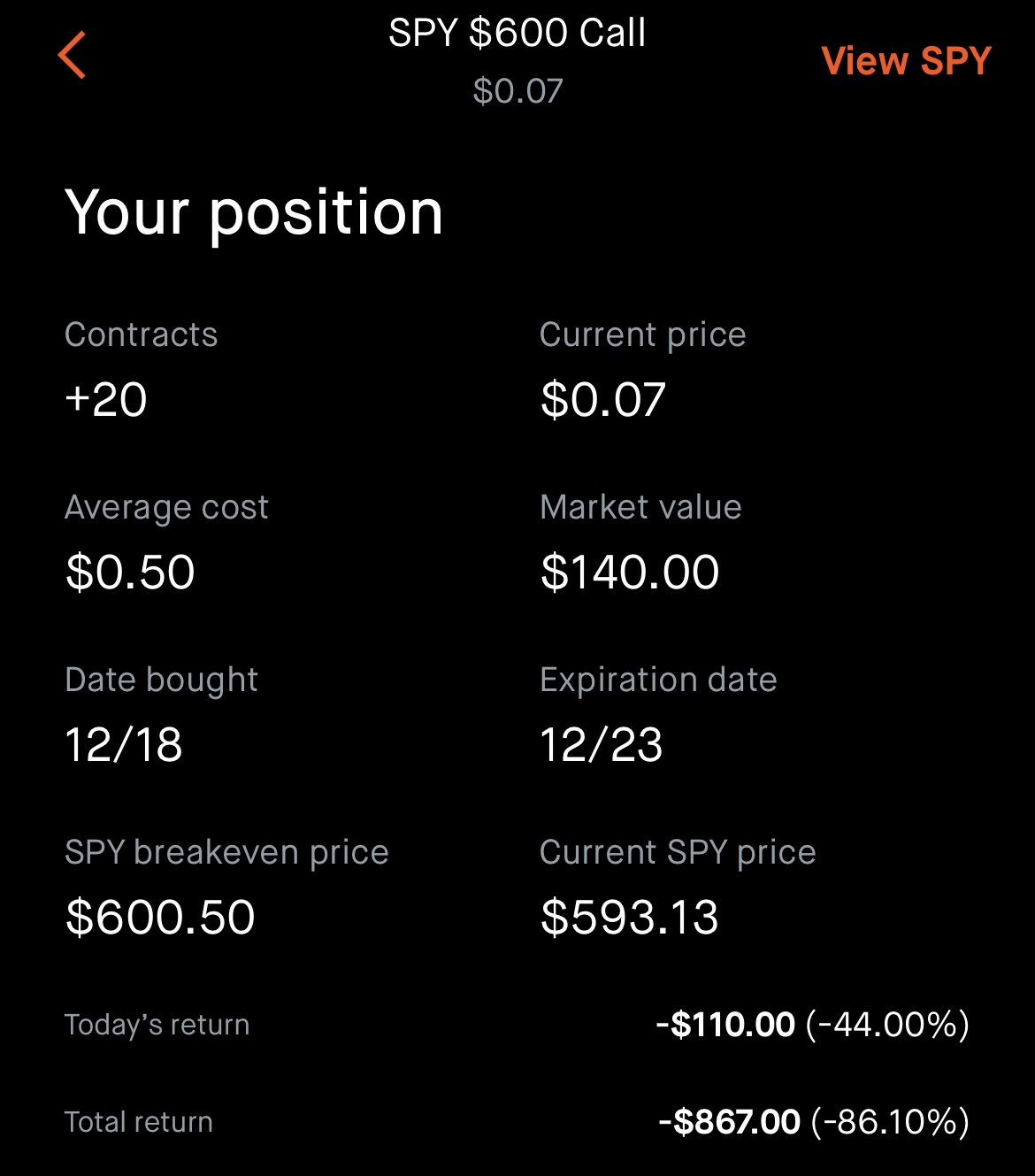Tap the Contracts label
This screenshot has width=1035, height=1176.
point(142,334)
